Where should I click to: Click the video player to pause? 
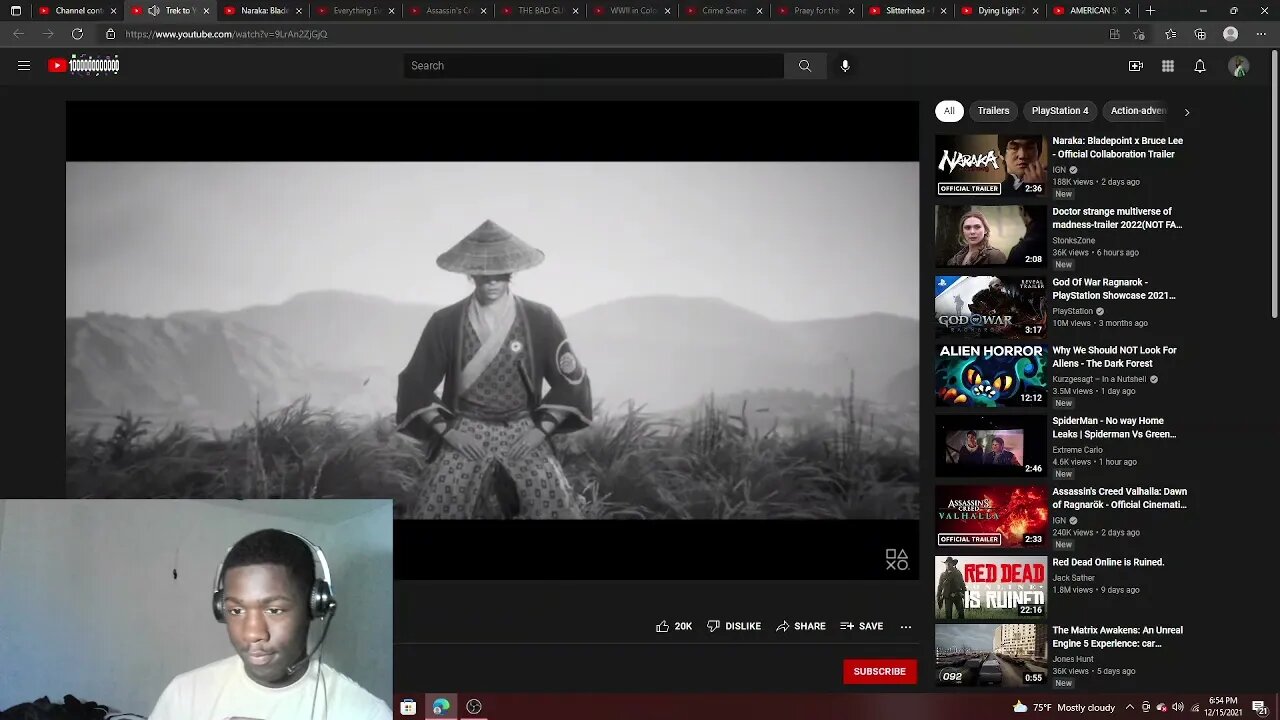(492, 340)
